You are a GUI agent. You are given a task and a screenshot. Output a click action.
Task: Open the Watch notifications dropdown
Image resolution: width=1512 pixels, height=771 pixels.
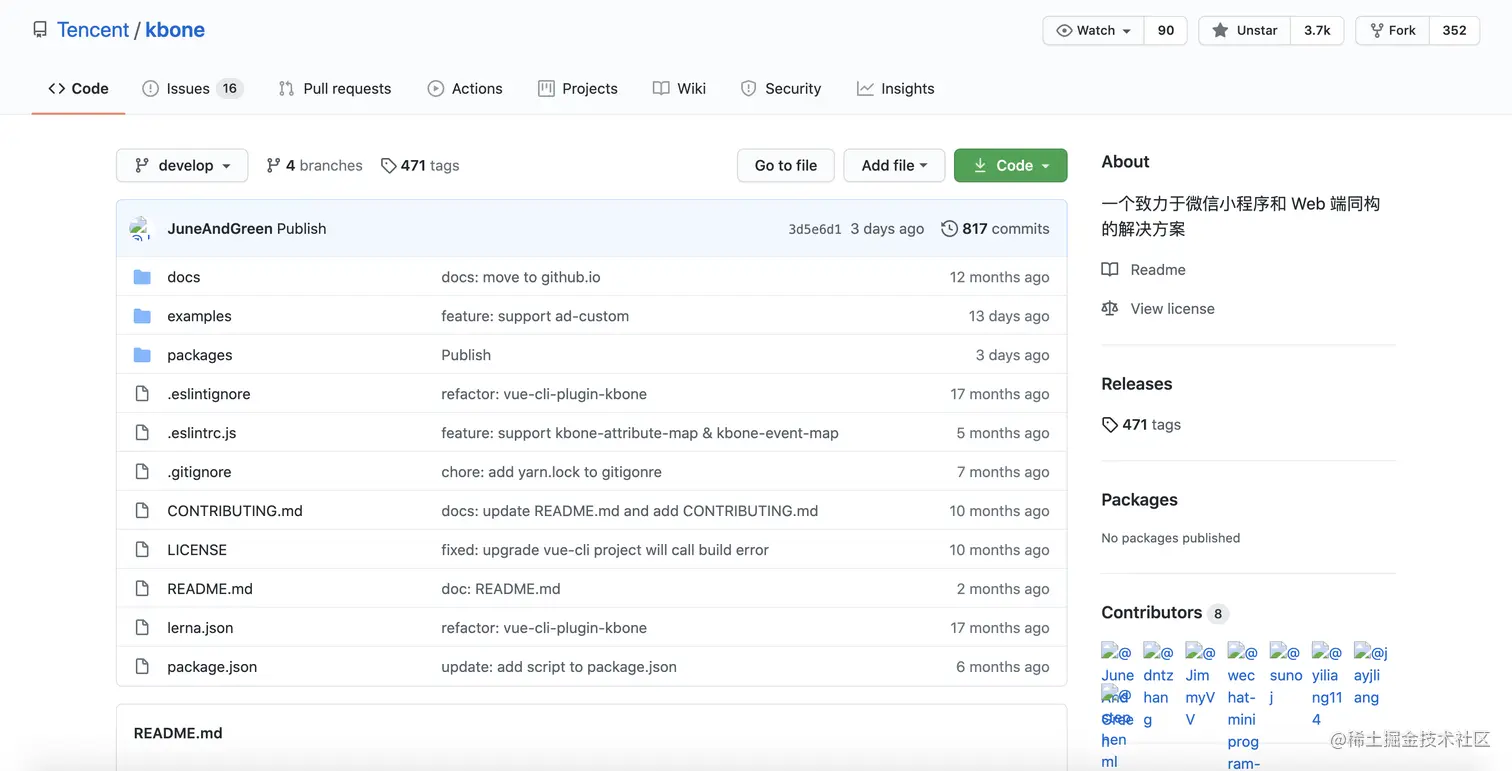pyautogui.click(x=1094, y=31)
